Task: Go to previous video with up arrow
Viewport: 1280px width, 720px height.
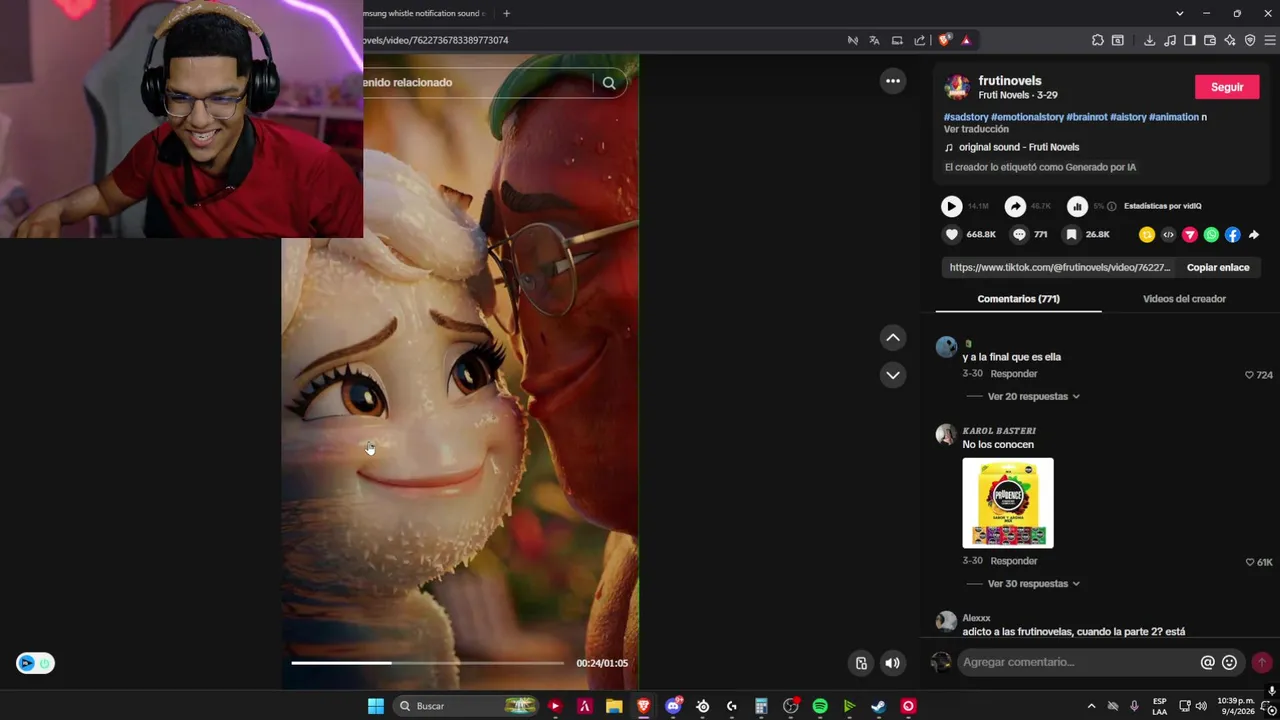Action: click(893, 338)
